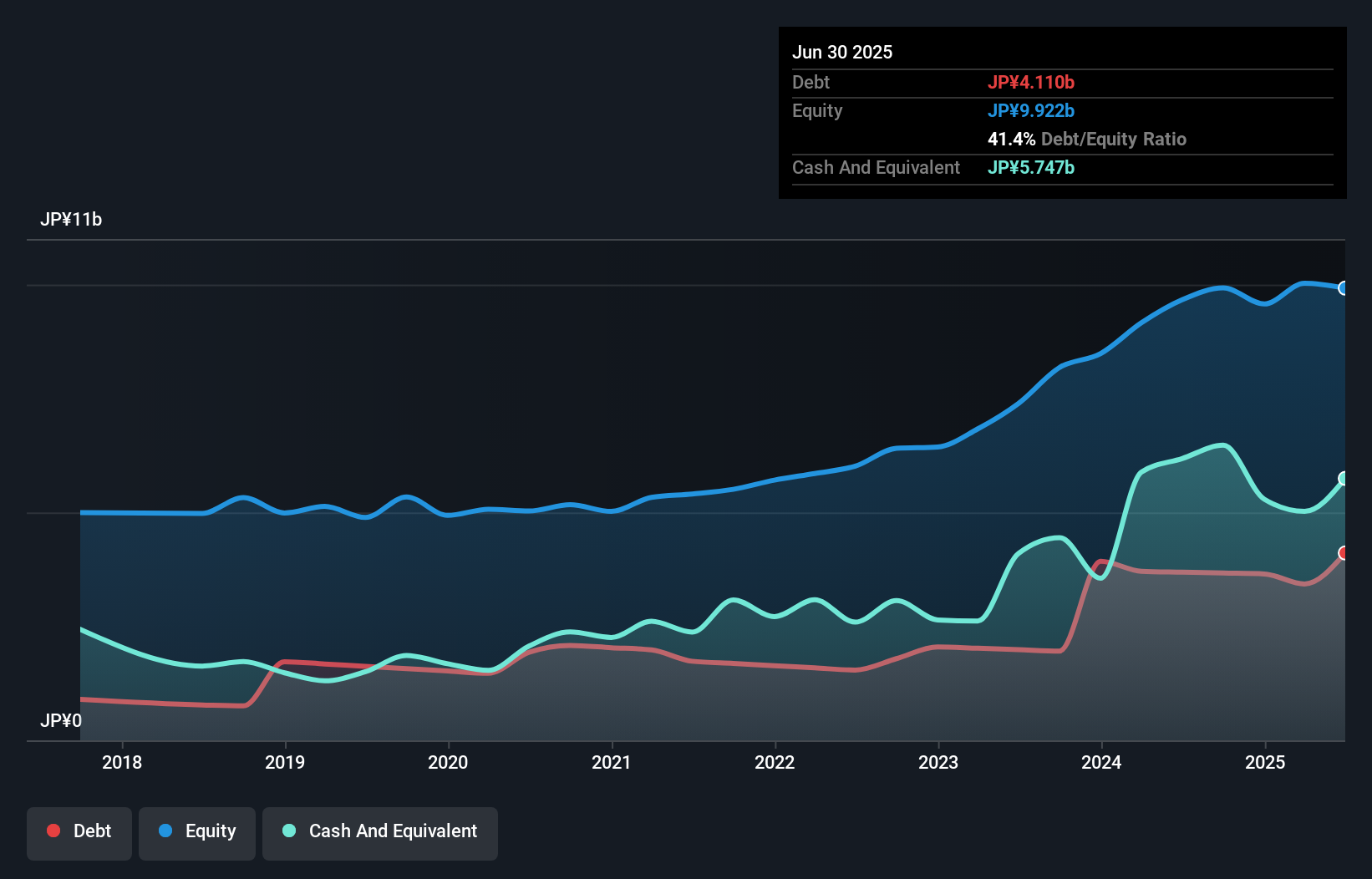Select the 2018 axis label
The height and width of the screenshot is (879, 1372).
pos(122,762)
